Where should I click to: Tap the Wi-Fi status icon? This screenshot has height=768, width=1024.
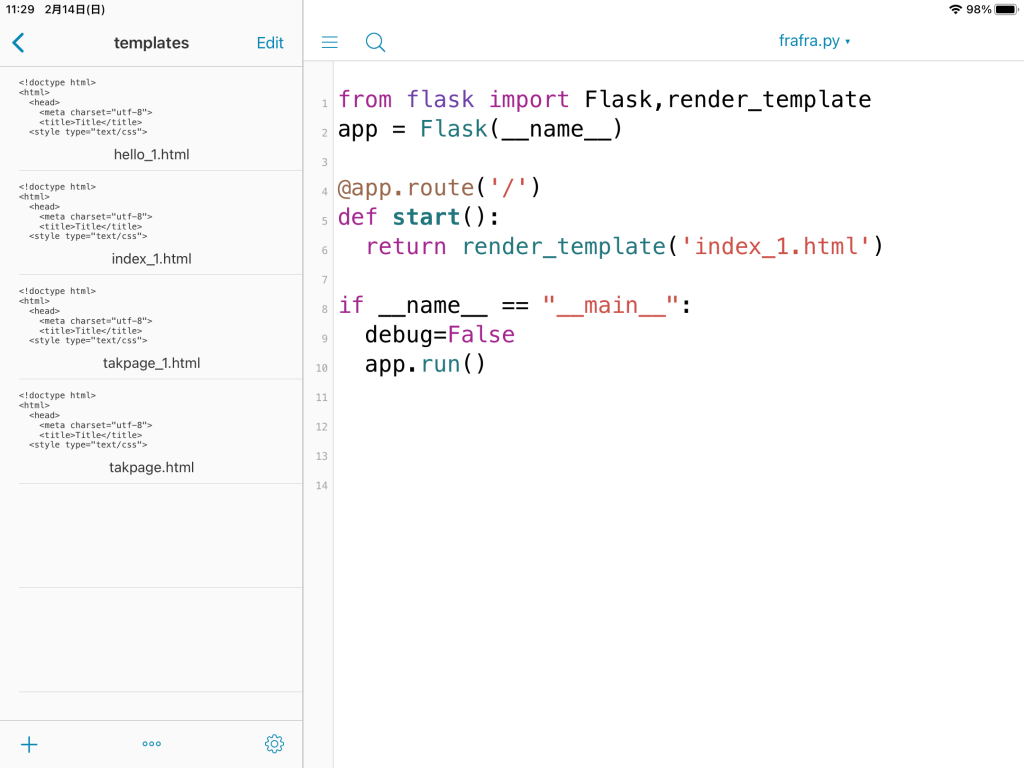click(x=955, y=9)
